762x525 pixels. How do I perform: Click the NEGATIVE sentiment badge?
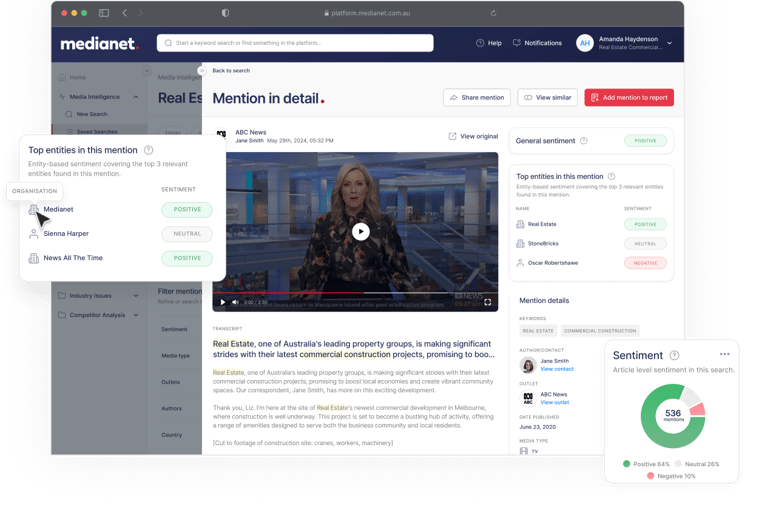click(x=645, y=263)
